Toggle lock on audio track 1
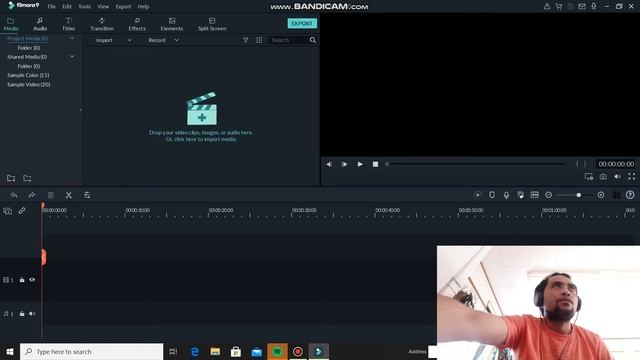 (22, 314)
